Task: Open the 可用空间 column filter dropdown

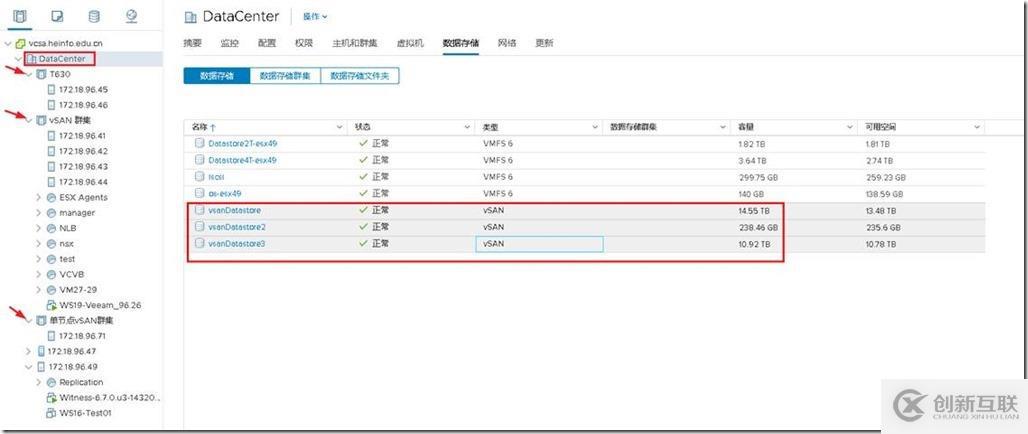Action: pyautogui.click(x=977, y=127)
